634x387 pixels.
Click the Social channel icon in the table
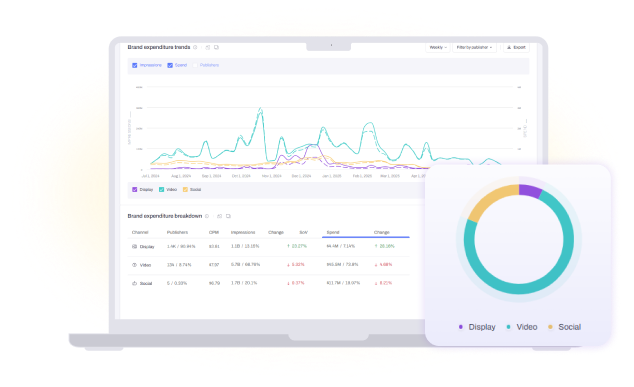point(134,283)
